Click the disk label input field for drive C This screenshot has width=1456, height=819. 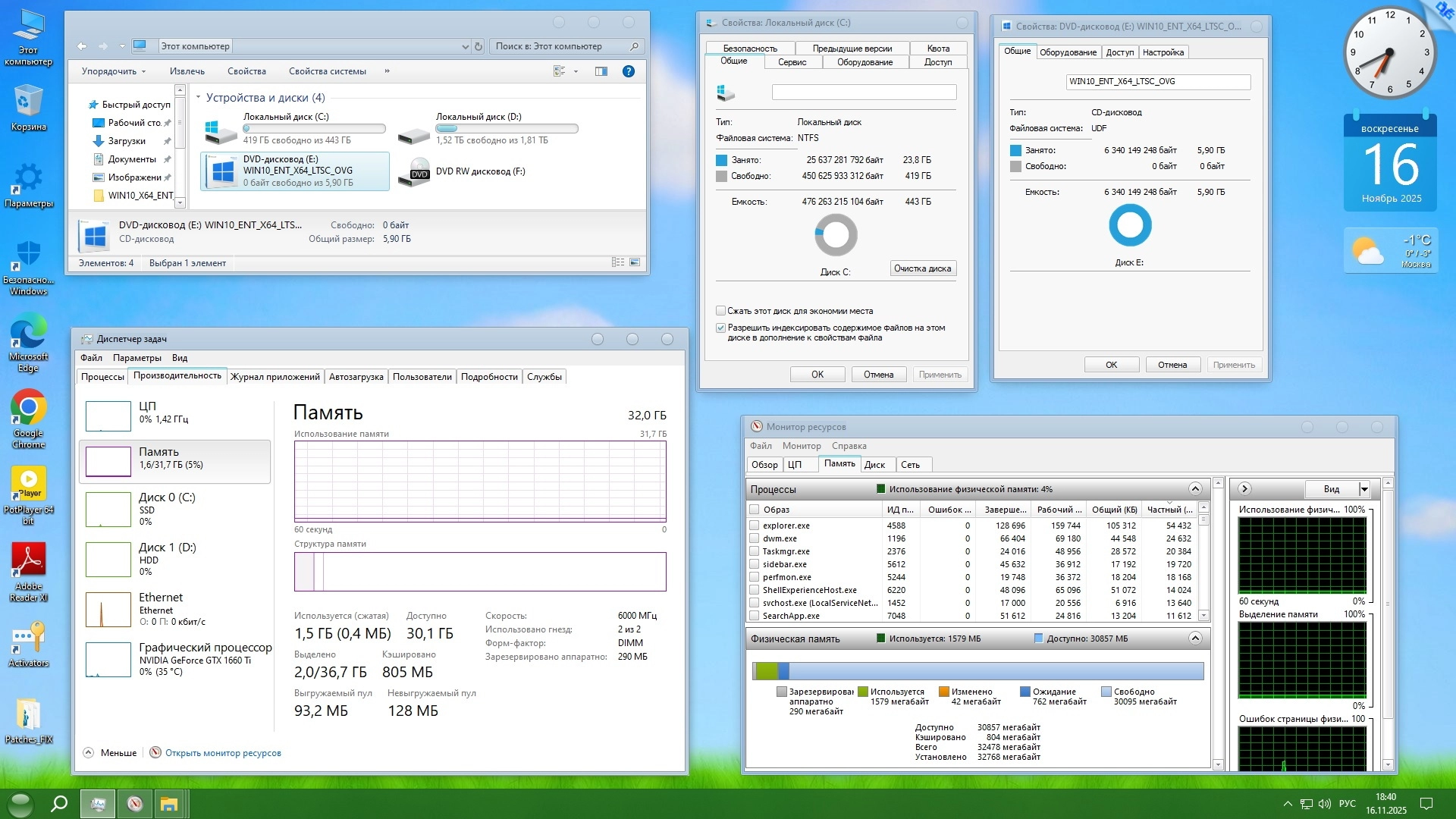[864, 93]
